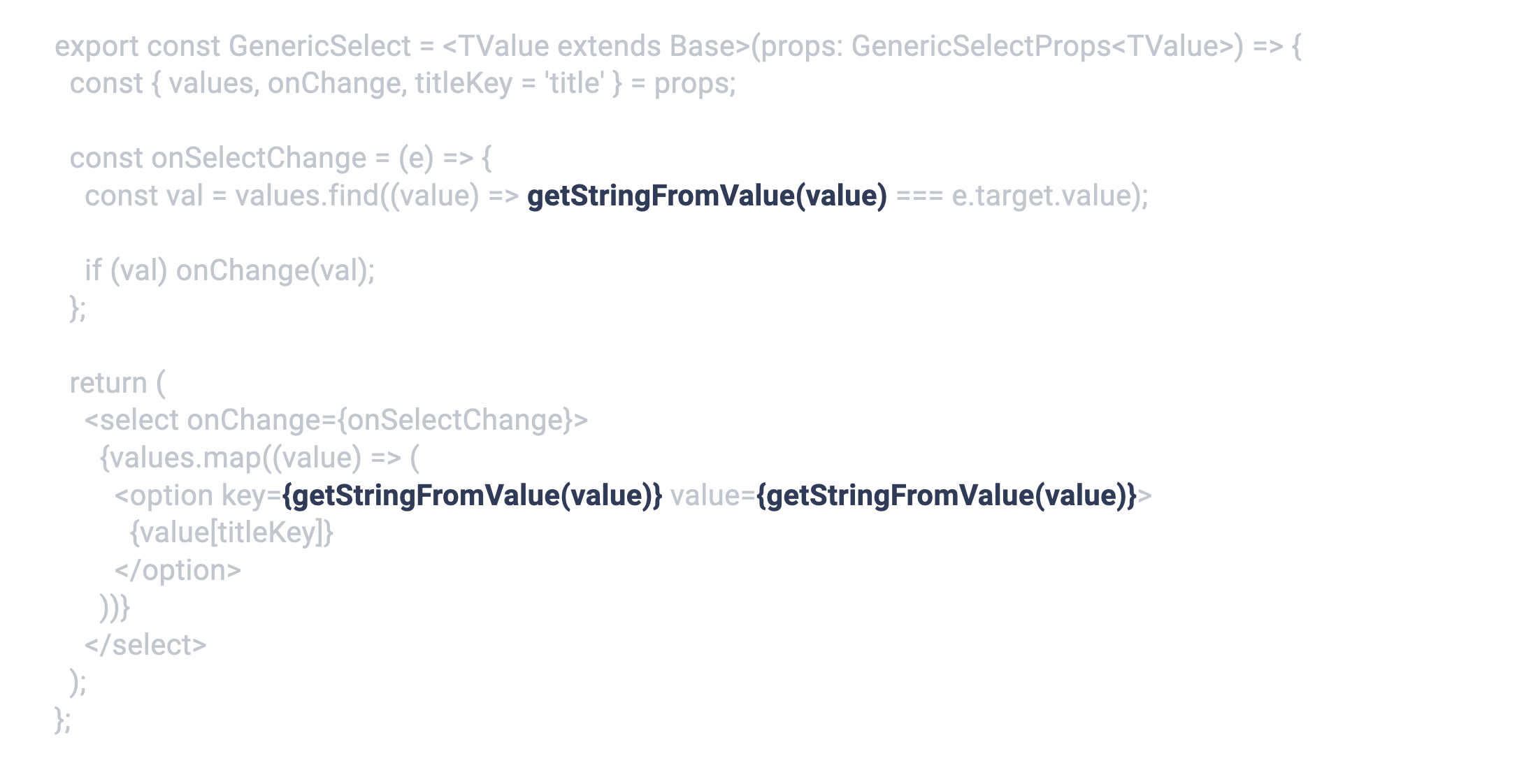Click the return keyword
The image size is (1538, 784).
108,384
